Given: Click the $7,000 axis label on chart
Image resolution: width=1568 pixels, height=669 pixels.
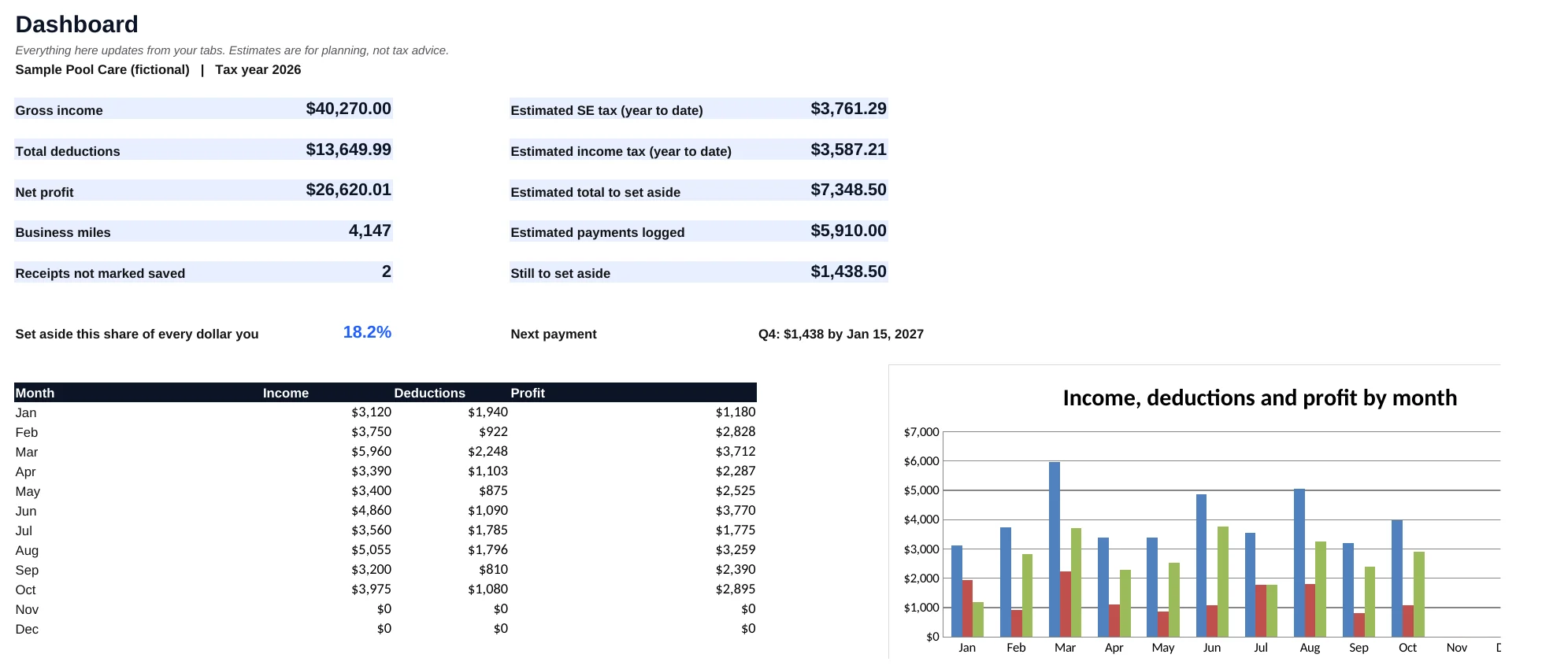Looking at the screenshot, I should click(x=921, y=432).
